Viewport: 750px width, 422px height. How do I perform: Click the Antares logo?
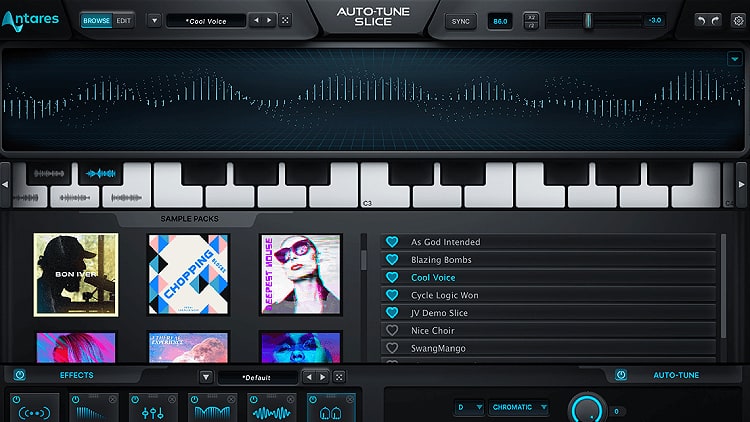(x=30, y=21)
